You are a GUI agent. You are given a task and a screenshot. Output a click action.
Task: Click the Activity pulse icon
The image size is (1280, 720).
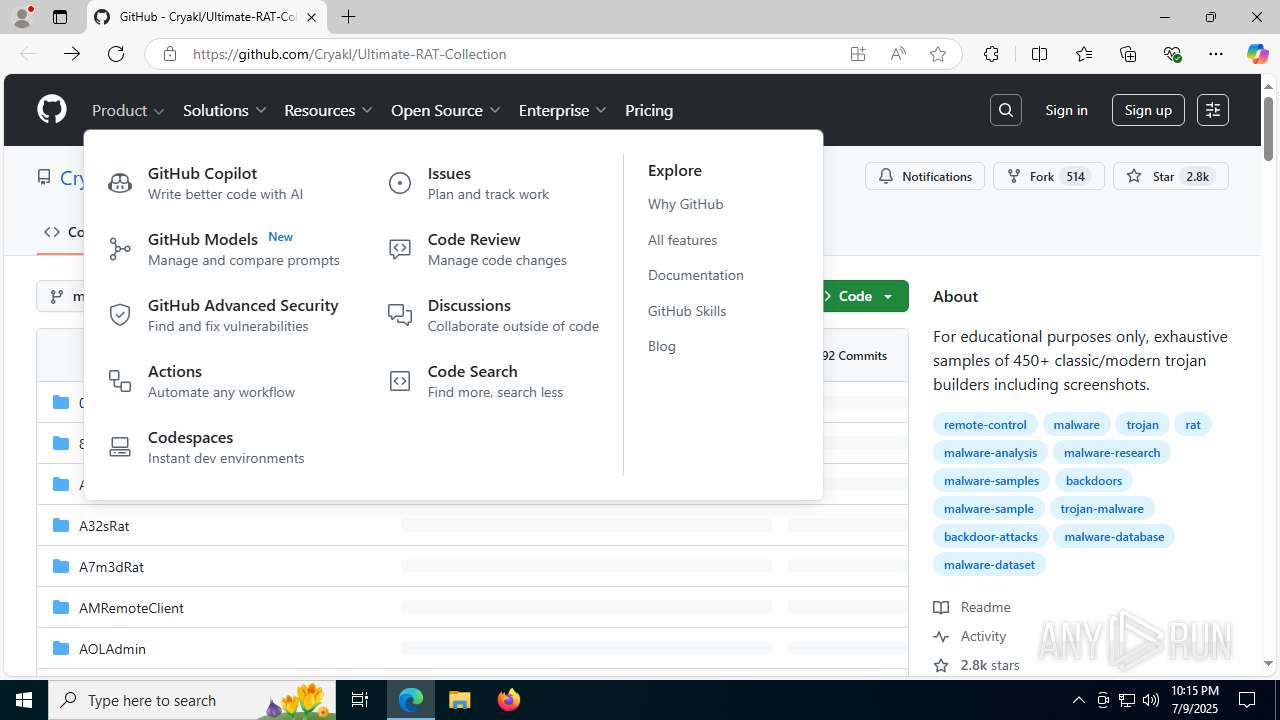941,636
